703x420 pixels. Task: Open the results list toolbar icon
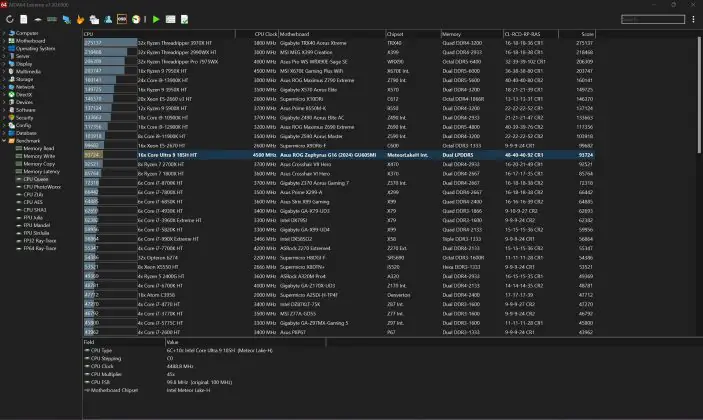pos(170,19)
